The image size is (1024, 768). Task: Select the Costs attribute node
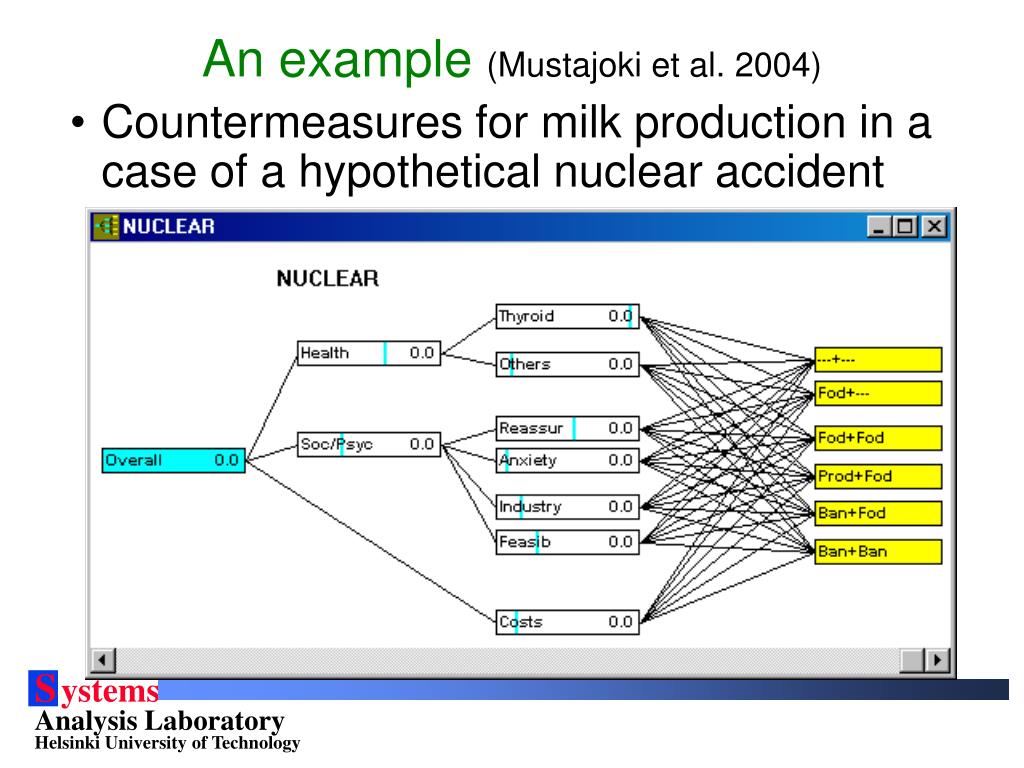(568, 622)
